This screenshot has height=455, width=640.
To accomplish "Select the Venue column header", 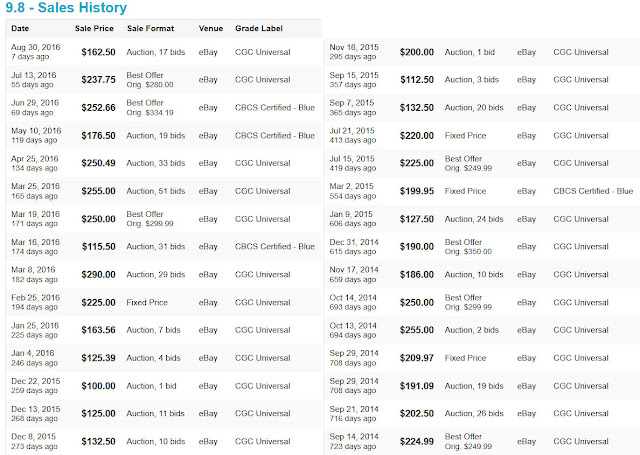I will pyautogui.click(x=211, y=28).
